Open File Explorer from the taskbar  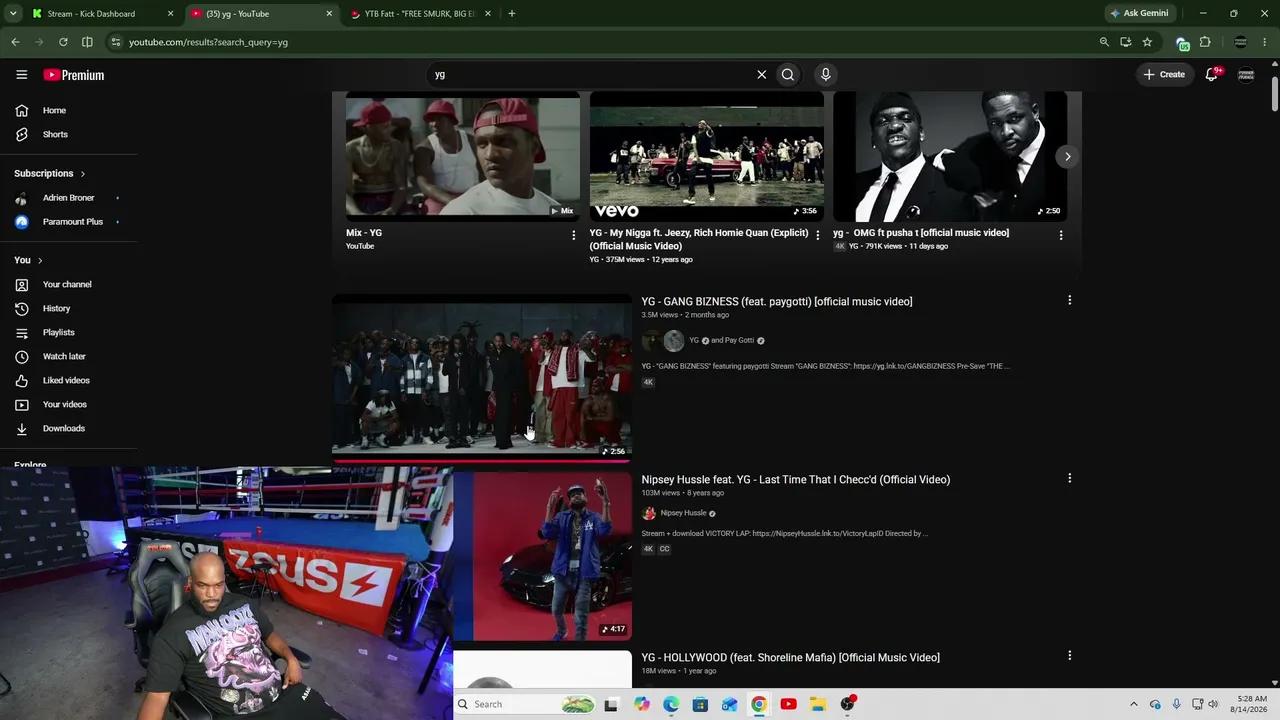pyautogui.click(x=817, y=704)
